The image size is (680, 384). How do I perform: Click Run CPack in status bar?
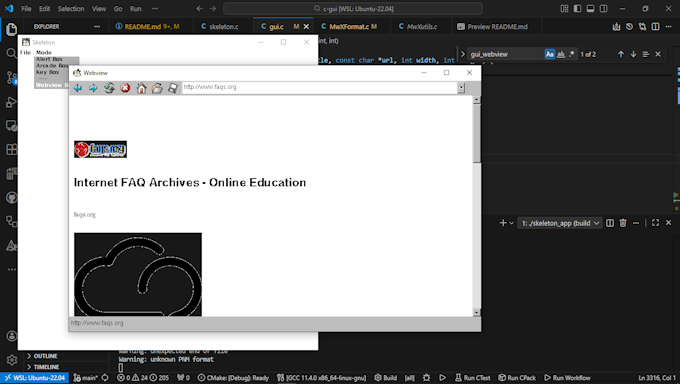517,378
